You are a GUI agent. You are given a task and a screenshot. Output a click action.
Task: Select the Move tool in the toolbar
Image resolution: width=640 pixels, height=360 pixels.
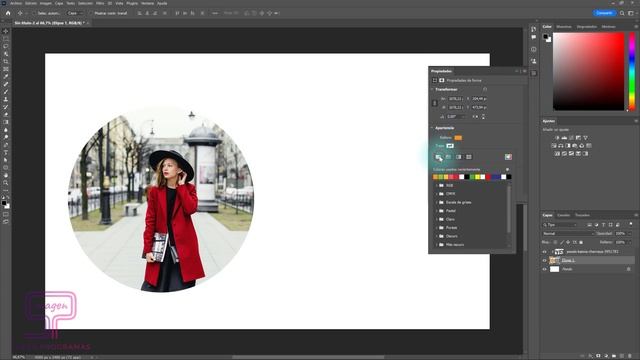(x=6, y=31)
